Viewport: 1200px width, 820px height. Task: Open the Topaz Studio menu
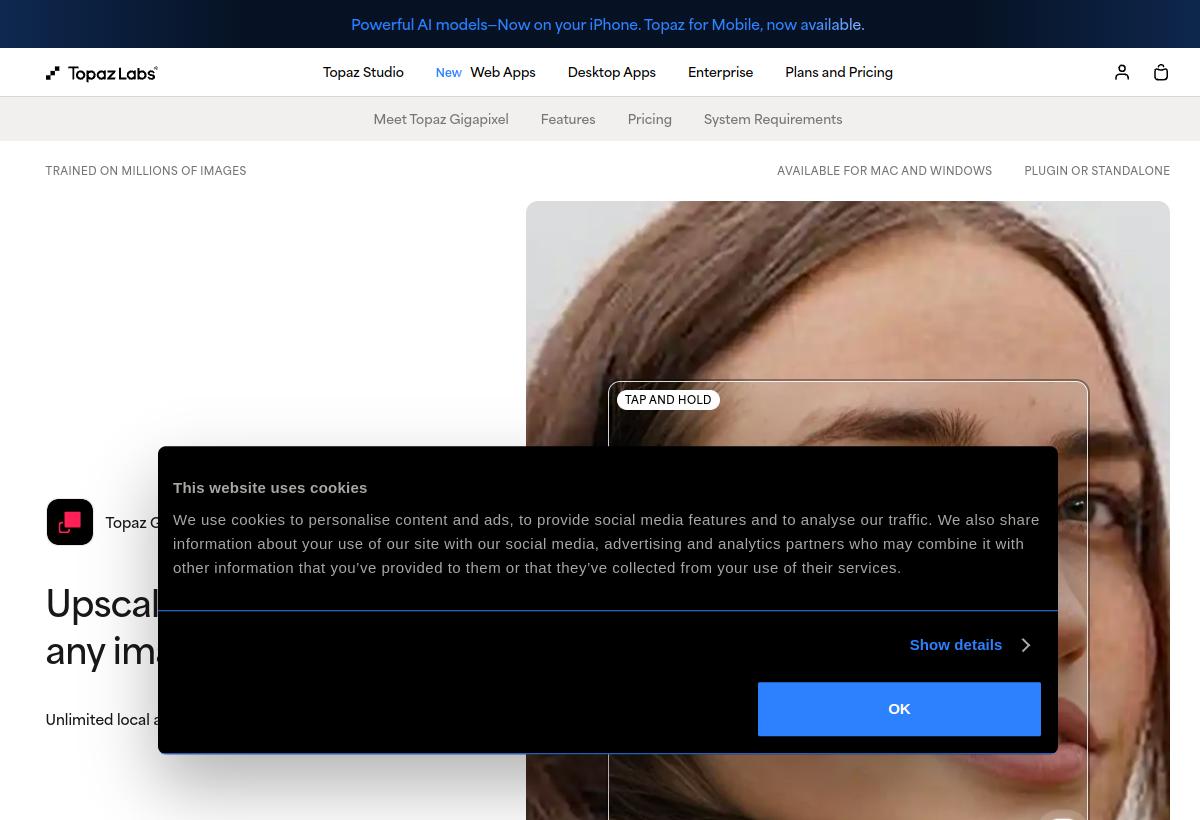(363, 72)
